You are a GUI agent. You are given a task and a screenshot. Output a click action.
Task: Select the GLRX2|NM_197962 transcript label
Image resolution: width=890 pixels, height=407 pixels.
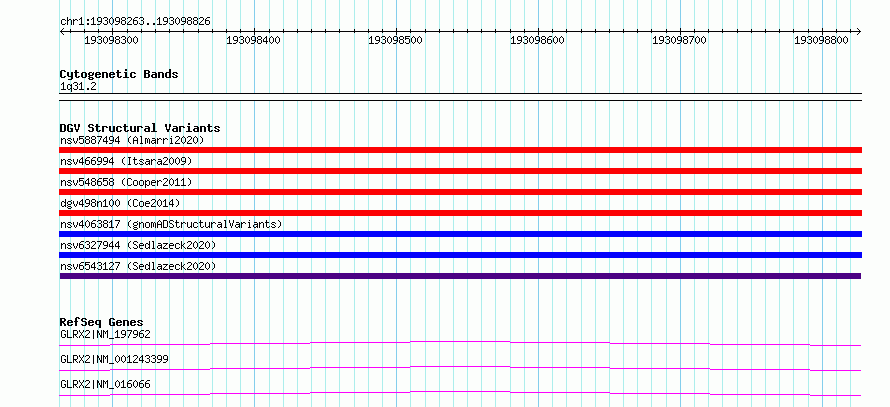tap(105, 334)
